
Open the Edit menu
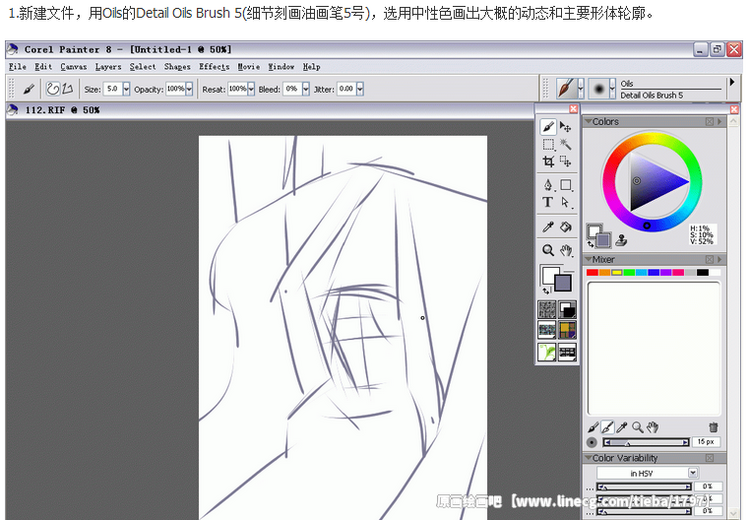tap(43, 66)
